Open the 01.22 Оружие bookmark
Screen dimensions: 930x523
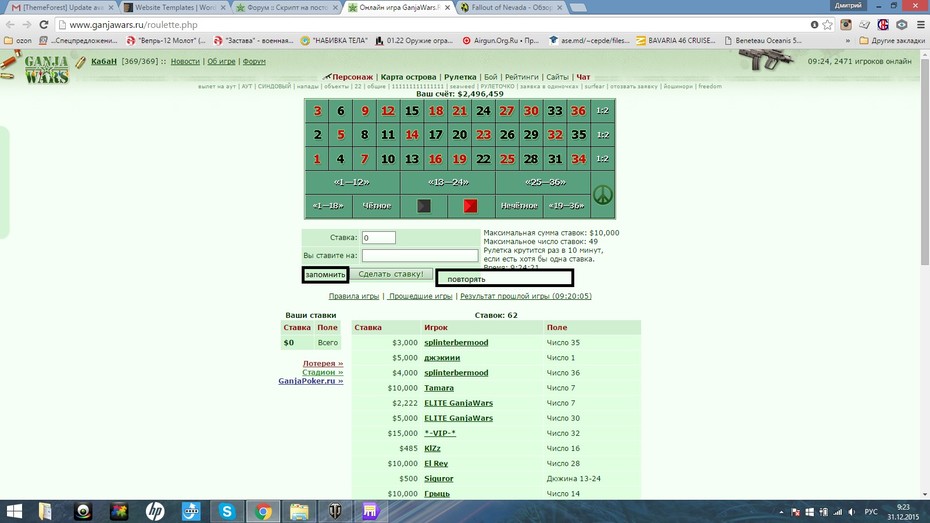(x=414, y=40)
